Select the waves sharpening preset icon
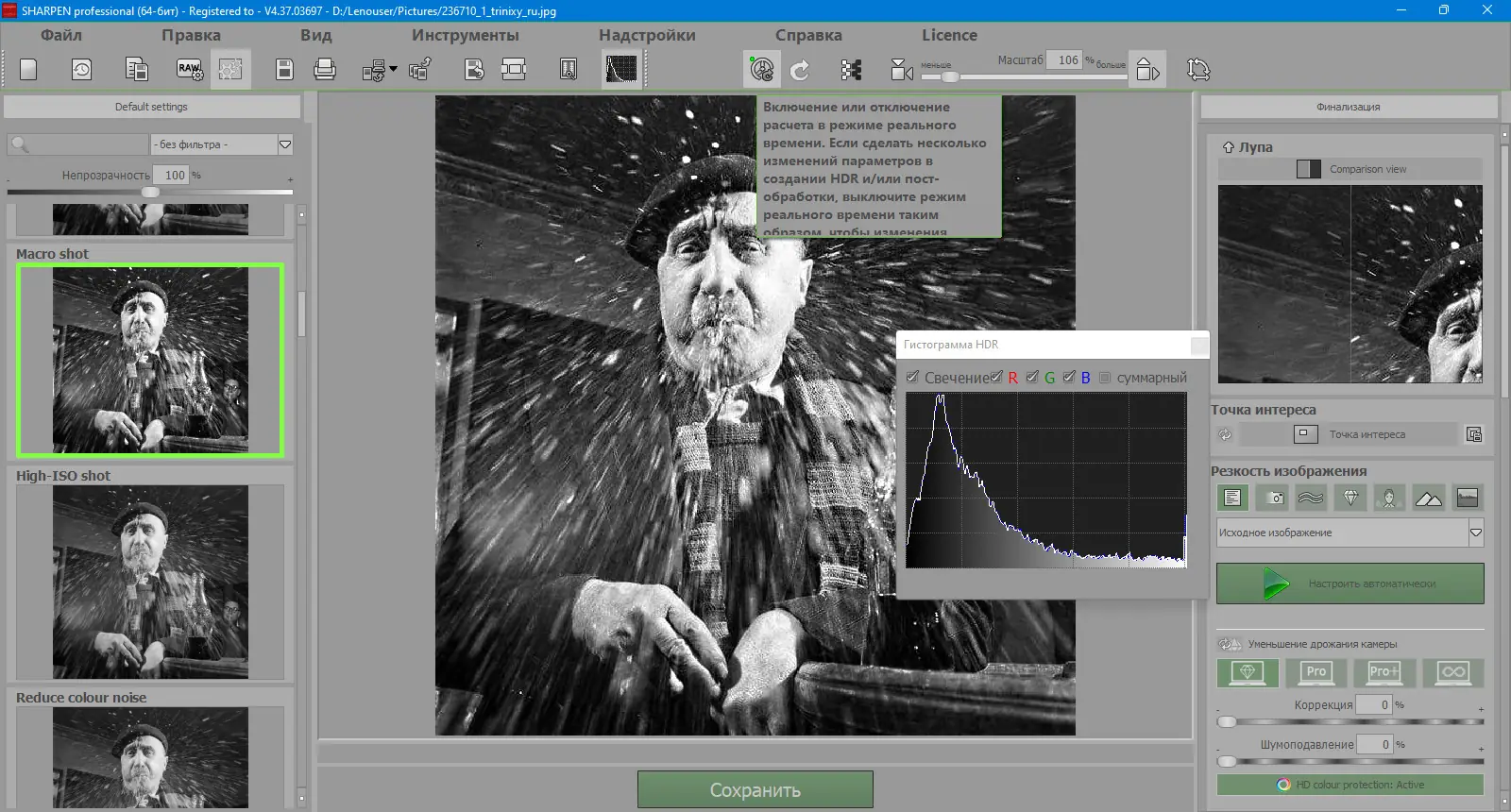 (1311, 498)
